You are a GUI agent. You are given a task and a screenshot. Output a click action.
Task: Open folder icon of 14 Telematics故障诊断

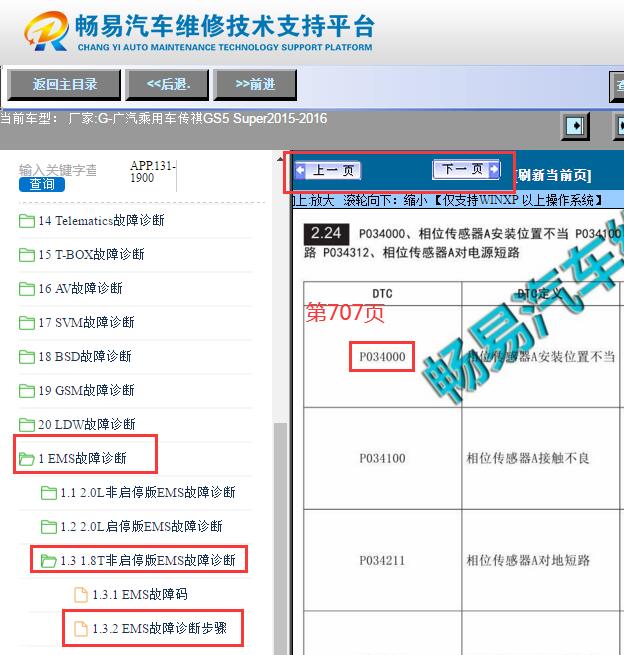coord(27,221)
